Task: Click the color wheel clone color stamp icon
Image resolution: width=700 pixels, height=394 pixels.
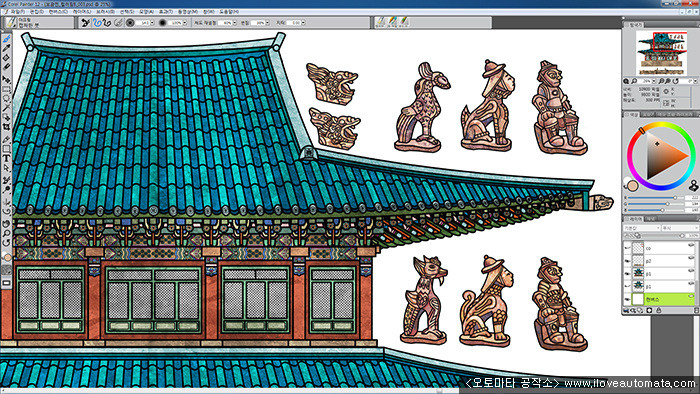Action: (x=693, y=185)
